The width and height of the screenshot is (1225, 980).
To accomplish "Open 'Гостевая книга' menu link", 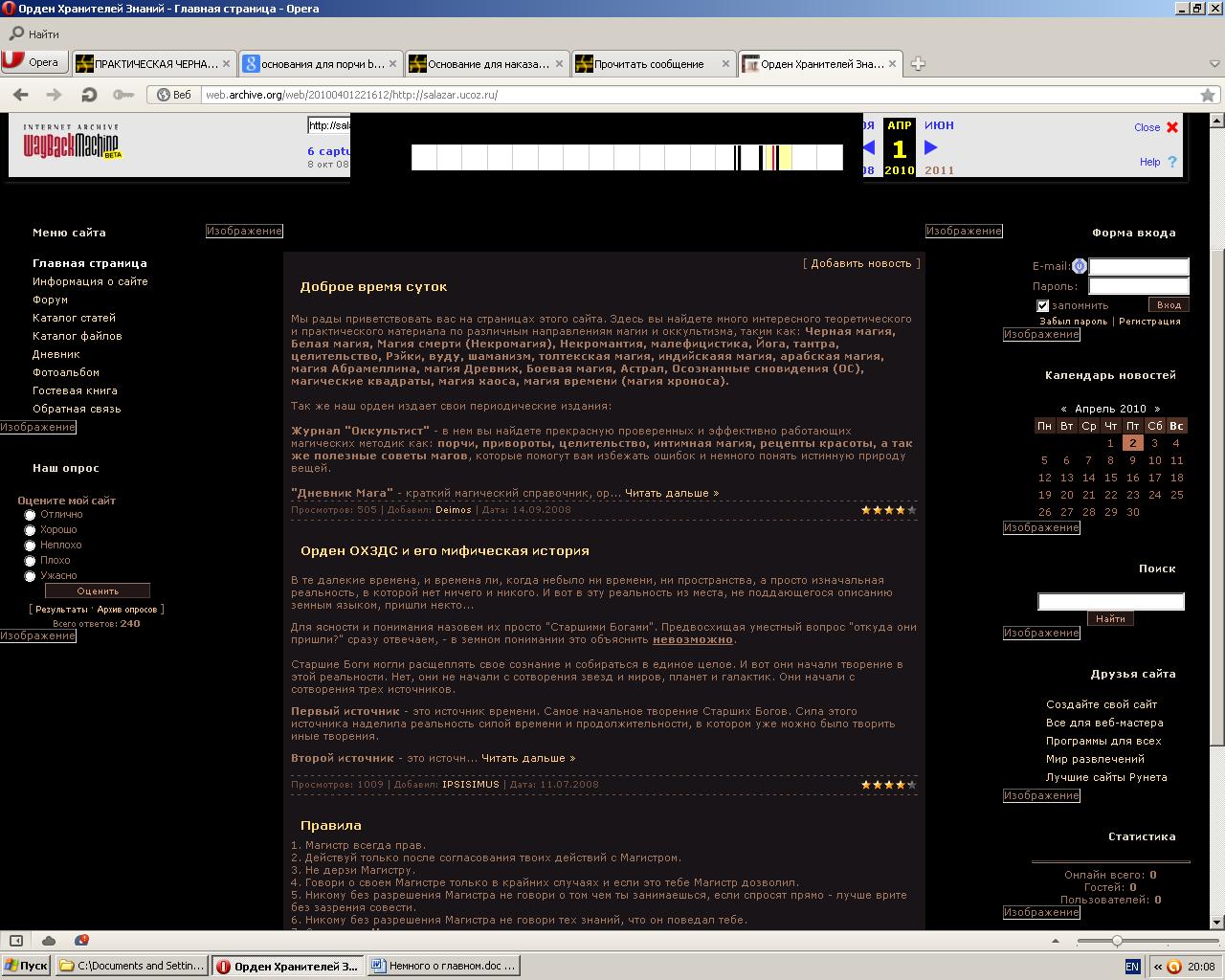I will coord(75,390).
